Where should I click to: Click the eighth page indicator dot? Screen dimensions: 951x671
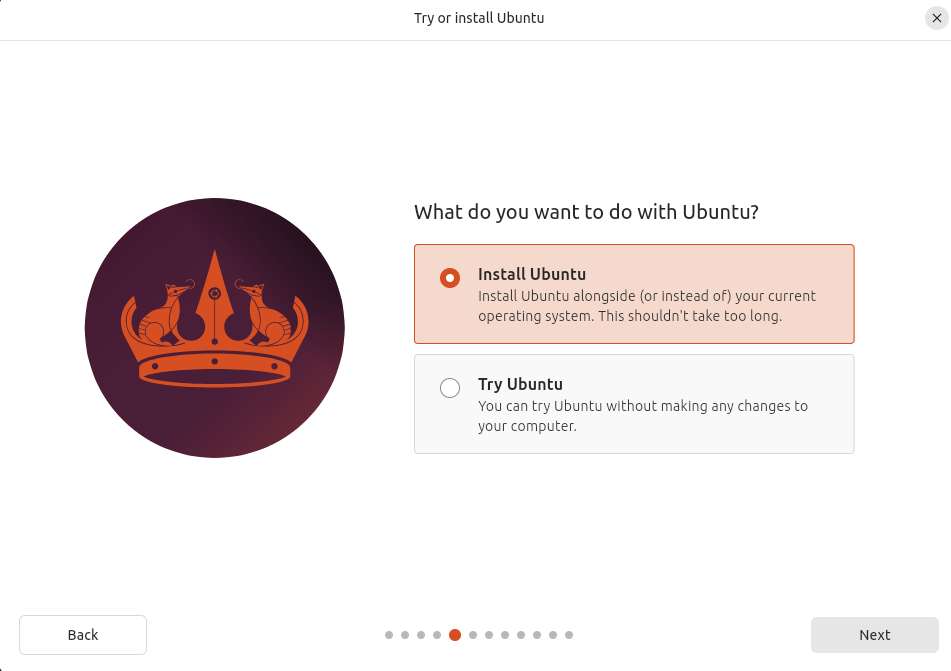point(505,635)
